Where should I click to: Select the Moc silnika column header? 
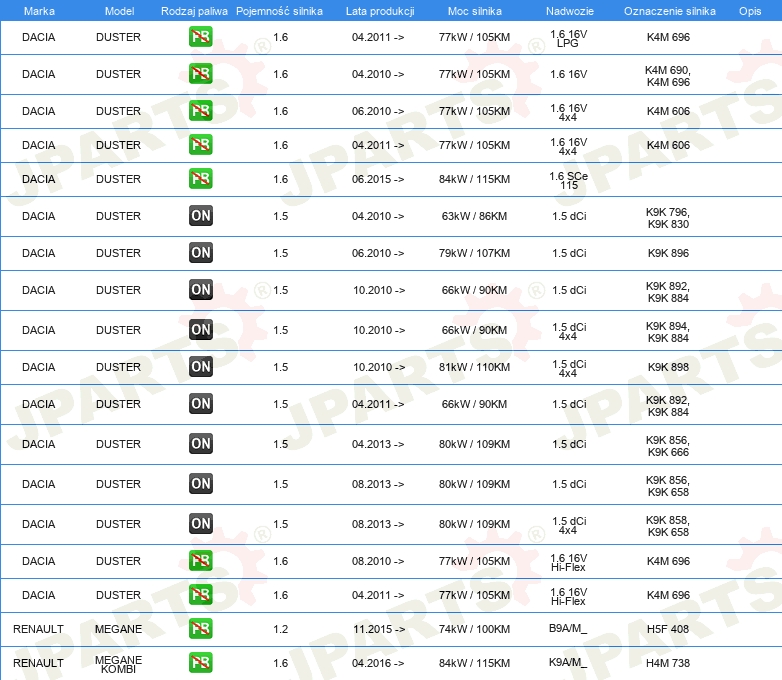click(474, 10)
